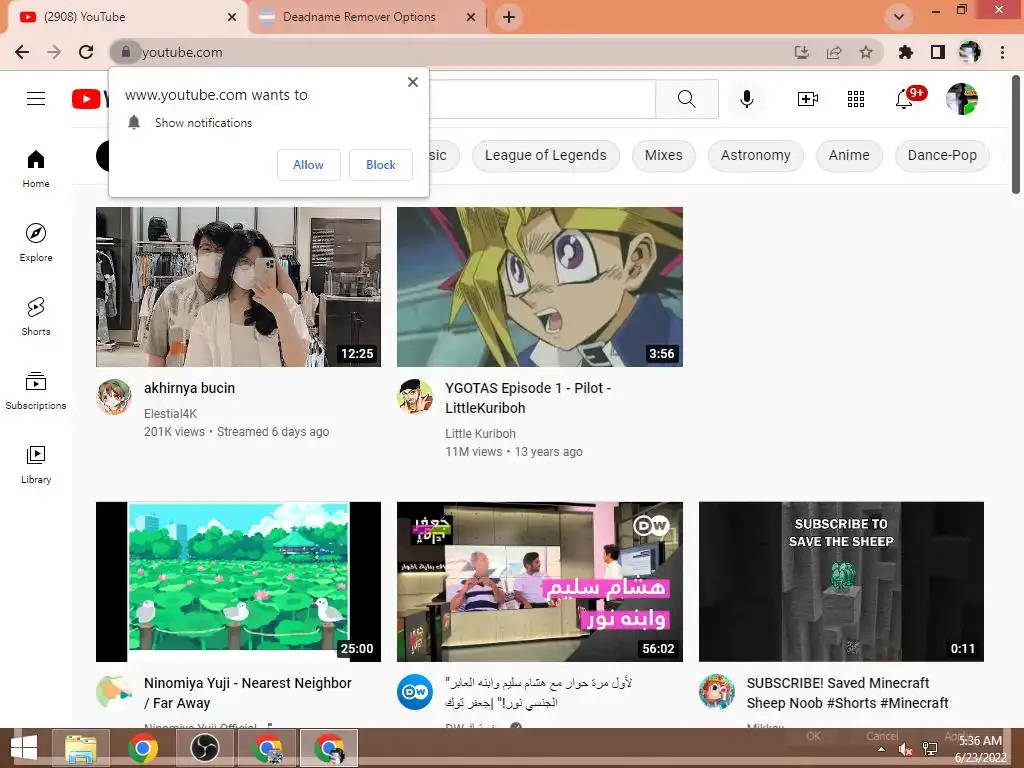Open Little Kuriboh channel avatar
The image size is (1024, 768).
[415, 396]
